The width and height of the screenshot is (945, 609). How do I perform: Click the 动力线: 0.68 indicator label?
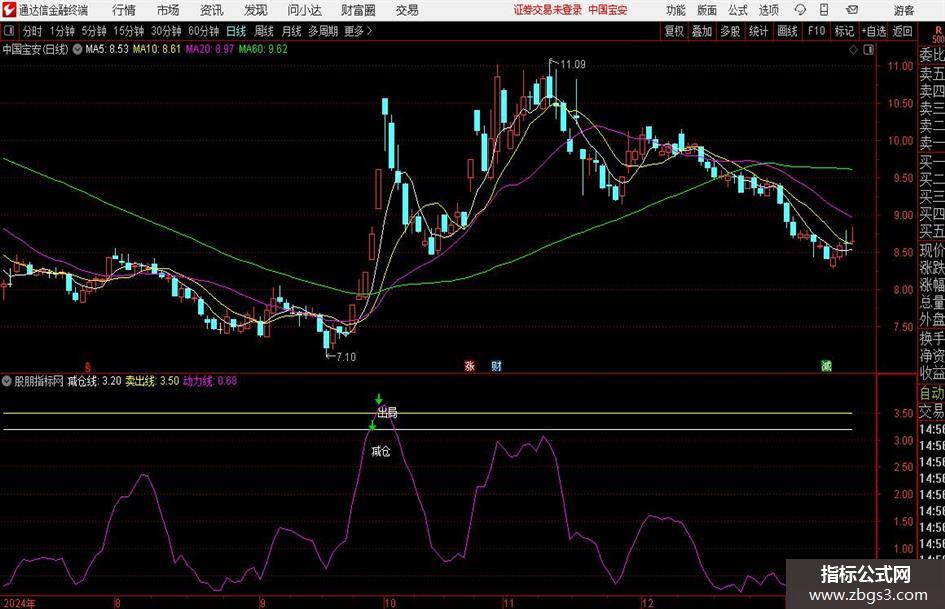210,381
